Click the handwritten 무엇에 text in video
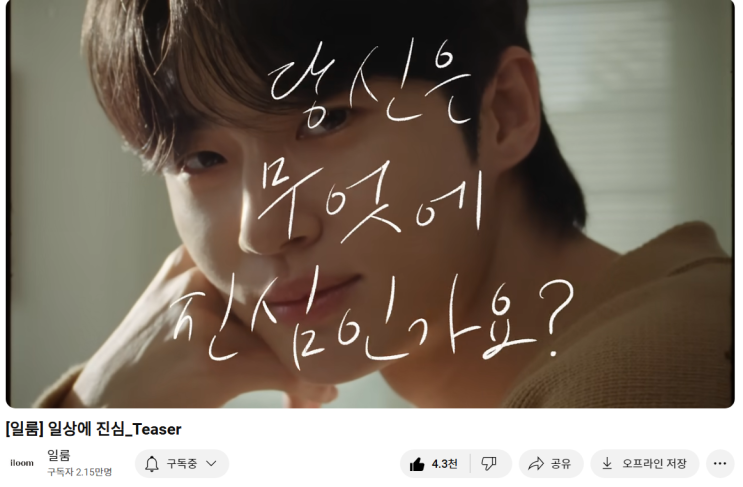This screenshot has height=487, width=743. pyautogui.click(x=370, y=199)
